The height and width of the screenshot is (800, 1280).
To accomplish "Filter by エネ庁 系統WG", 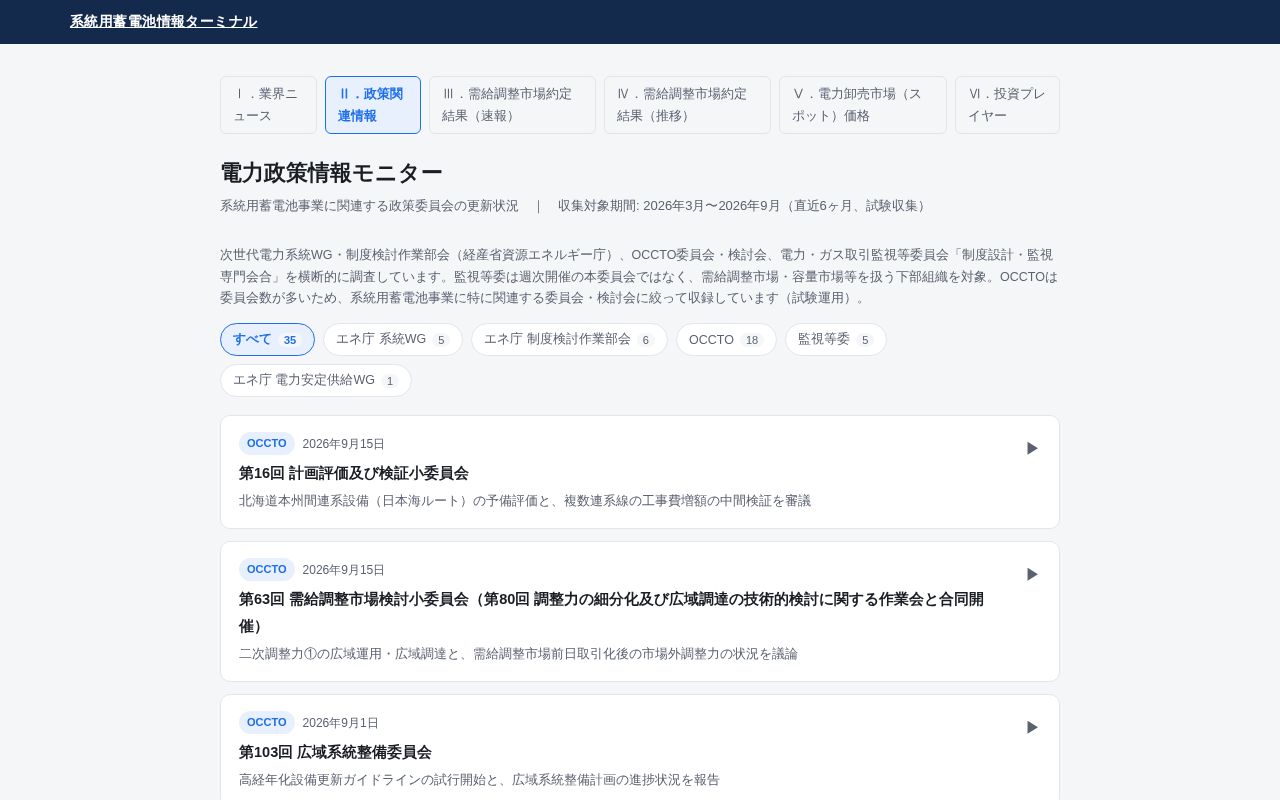I will tap(393, 339).
